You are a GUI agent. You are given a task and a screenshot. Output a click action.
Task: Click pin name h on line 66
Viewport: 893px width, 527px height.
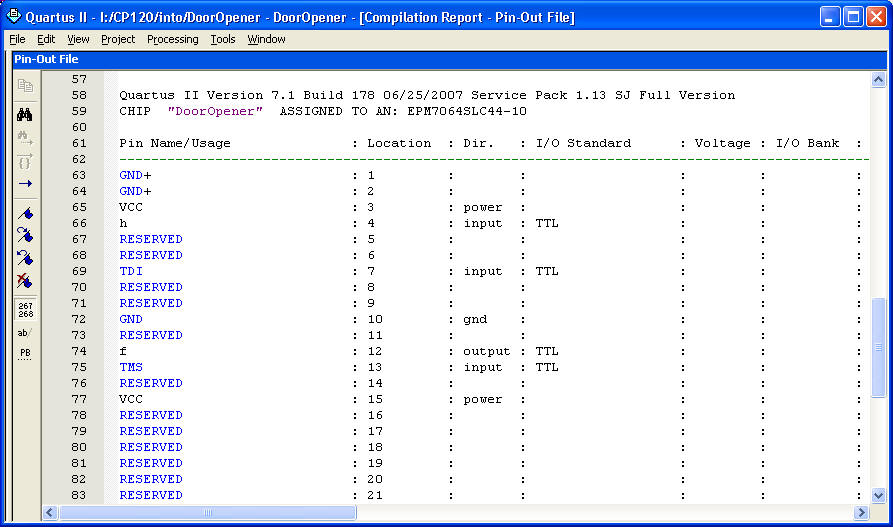[123, 223]
